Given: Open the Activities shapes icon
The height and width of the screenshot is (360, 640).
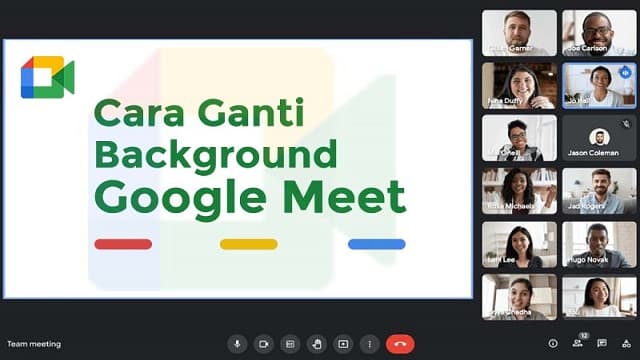Looking at the screenshot, I should [x=626, y=344].
